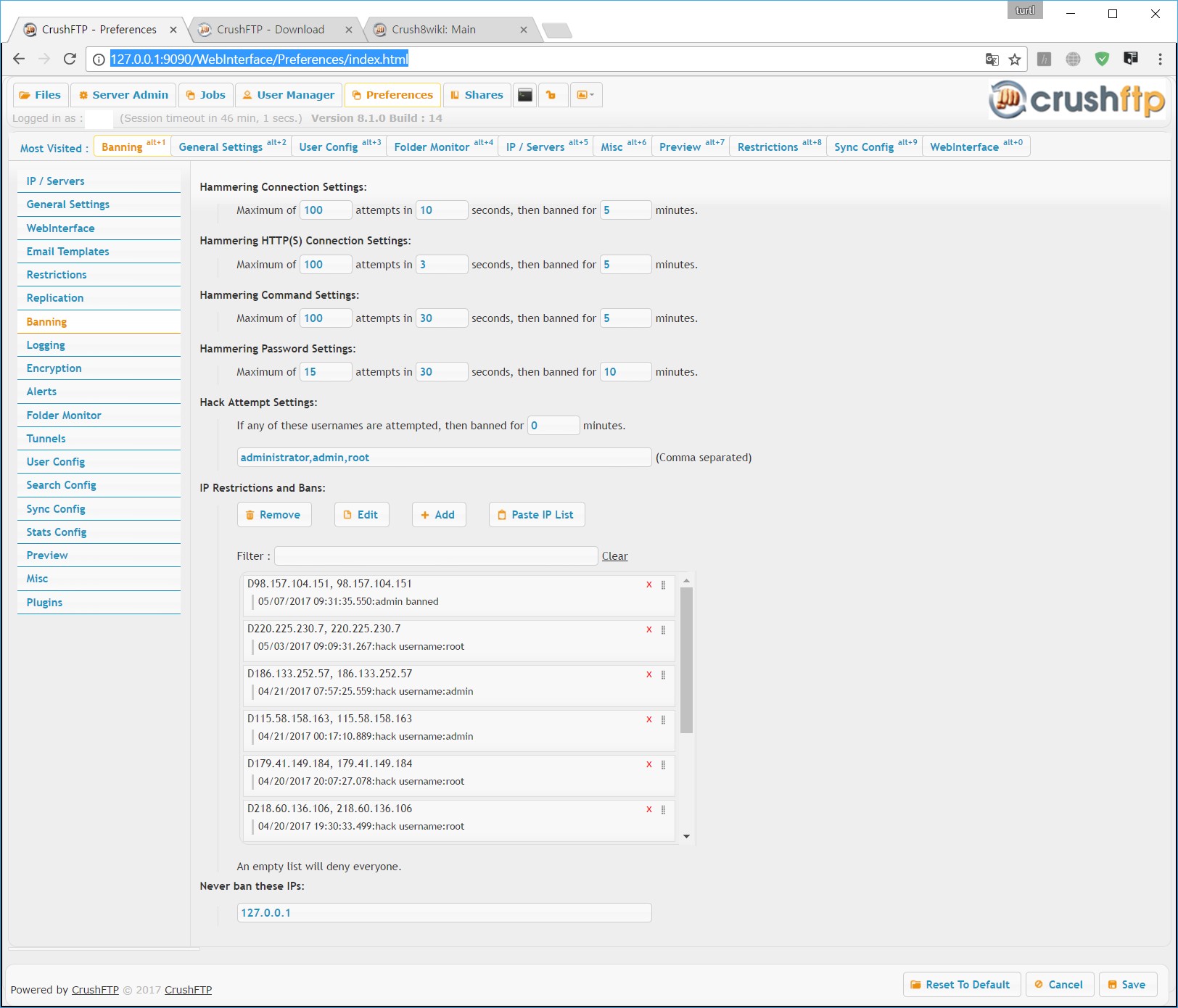View site information icon in address bar
This screenshot has height=1008, width=1178.
[99, 59]
